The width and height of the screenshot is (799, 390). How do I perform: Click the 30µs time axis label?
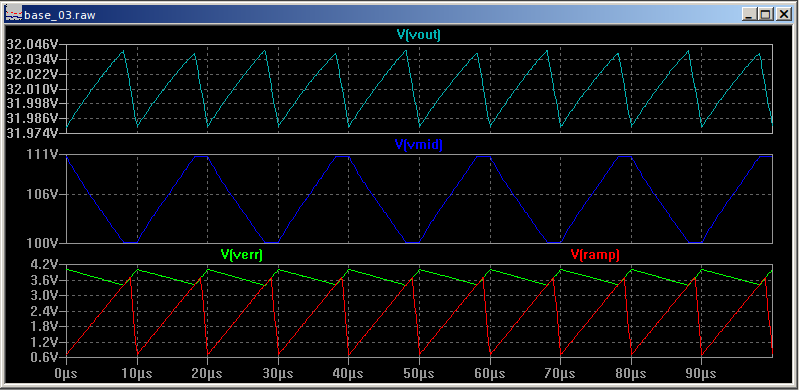(x=278, y=374)
